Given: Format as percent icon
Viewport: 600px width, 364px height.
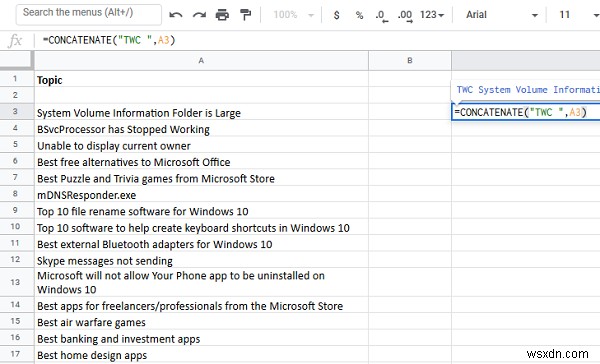Looking at the screenshot, I should (x=359, y=15).
